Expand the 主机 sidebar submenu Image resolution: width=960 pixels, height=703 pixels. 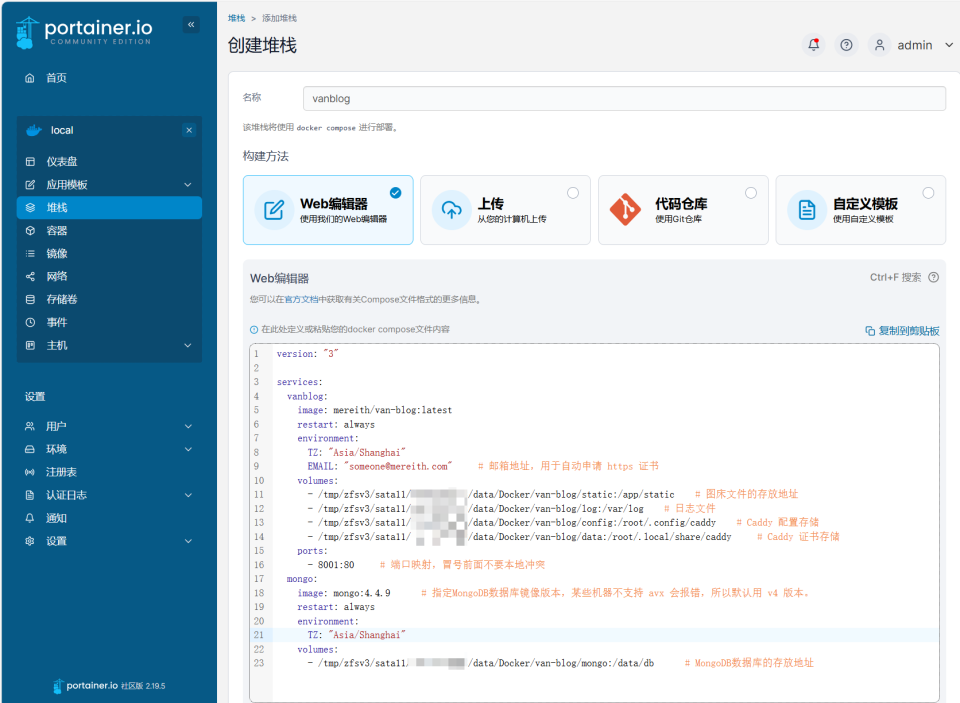coord(188,346)
